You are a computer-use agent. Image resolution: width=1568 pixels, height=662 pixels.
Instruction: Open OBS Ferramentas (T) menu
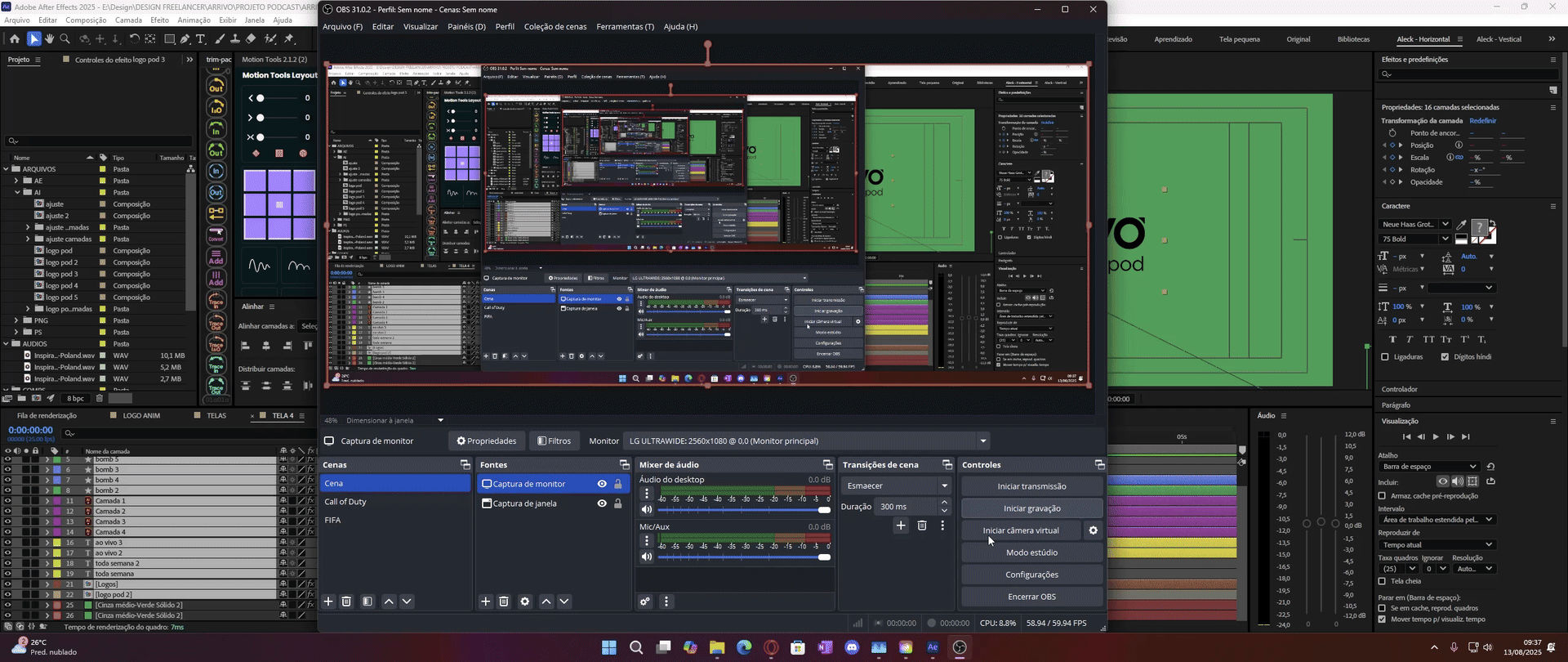[625, 26]
